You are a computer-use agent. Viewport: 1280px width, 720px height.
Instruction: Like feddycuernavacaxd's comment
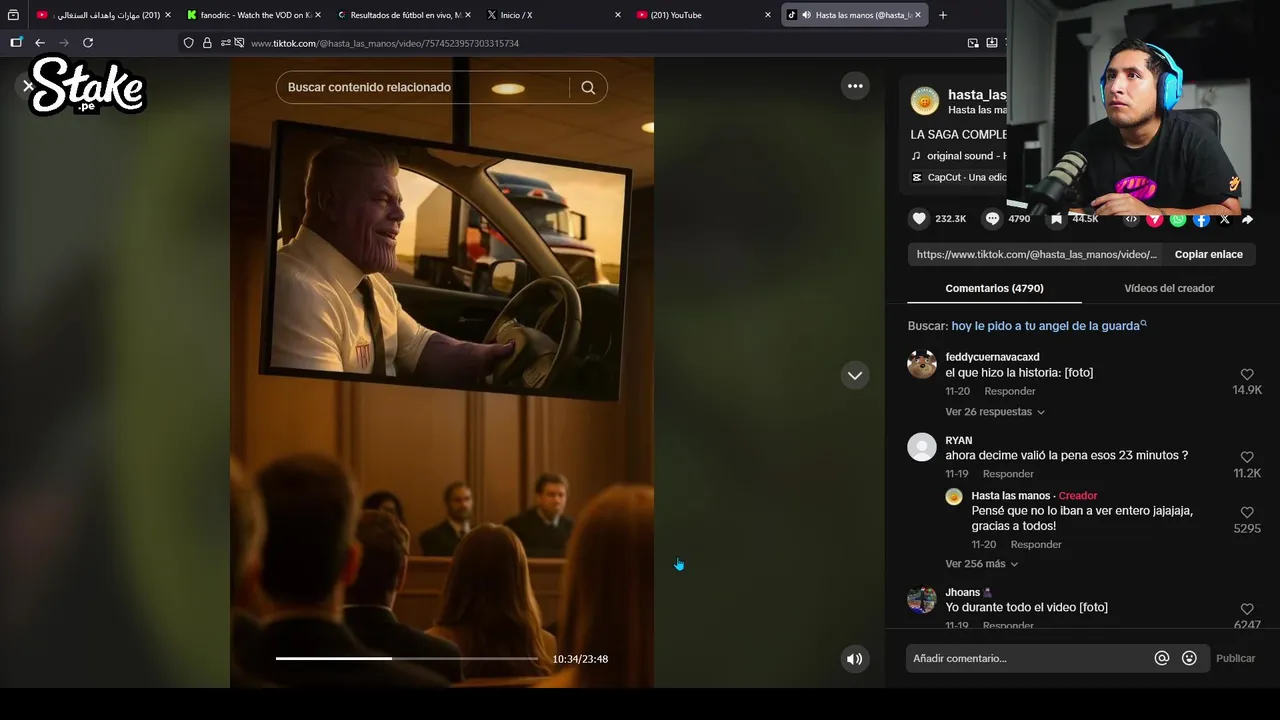(x=1247, y=375)
